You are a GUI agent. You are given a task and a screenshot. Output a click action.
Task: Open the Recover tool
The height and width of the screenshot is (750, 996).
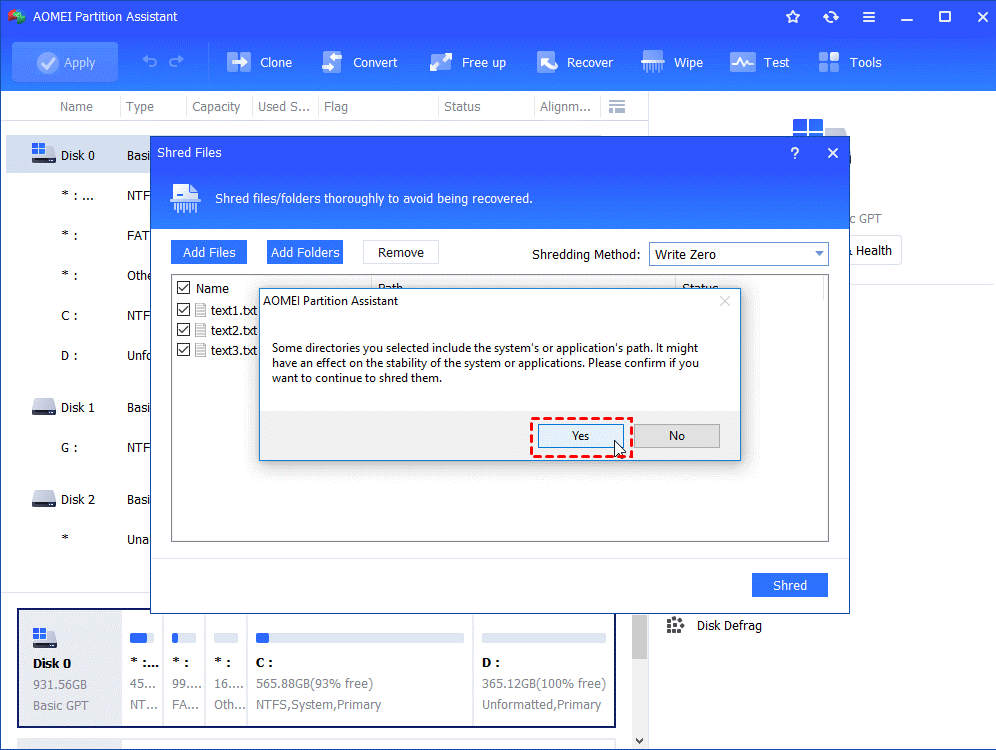(547, 62)
